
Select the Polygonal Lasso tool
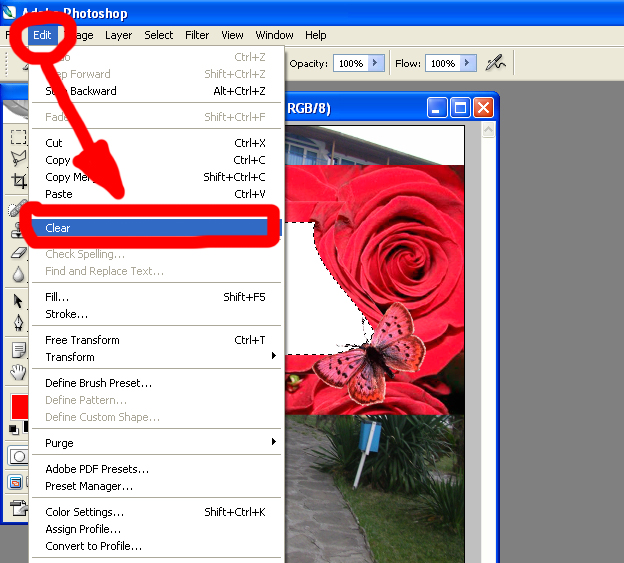(18, 158)
